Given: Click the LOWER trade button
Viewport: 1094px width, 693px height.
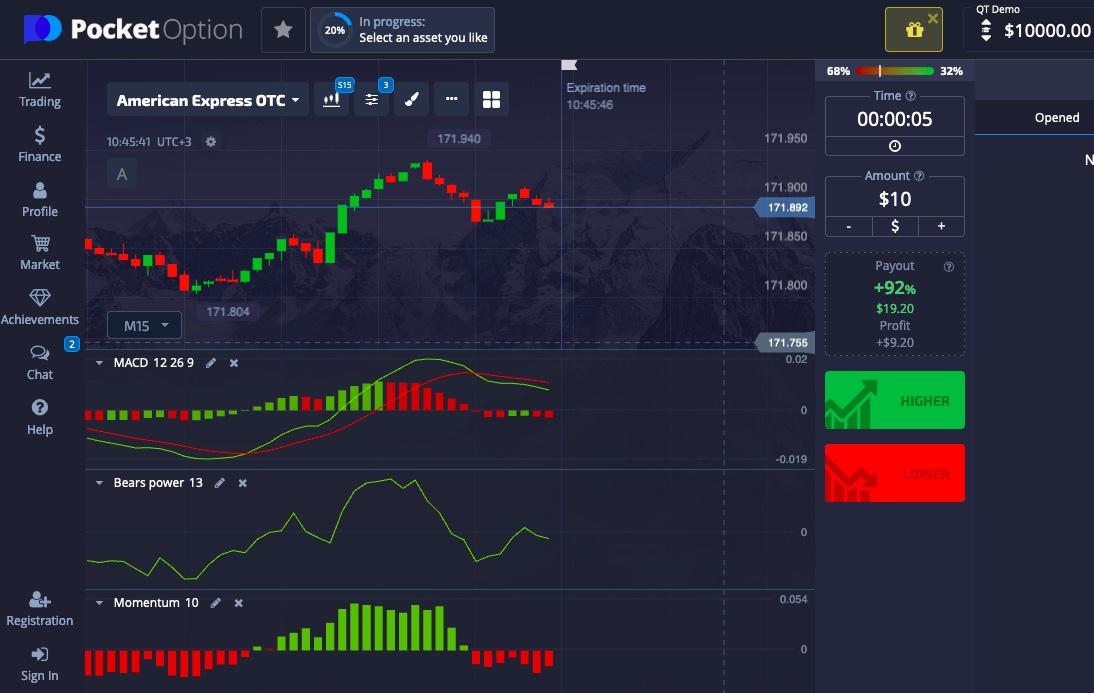Looking at the screenshot, I should [894, 473].
